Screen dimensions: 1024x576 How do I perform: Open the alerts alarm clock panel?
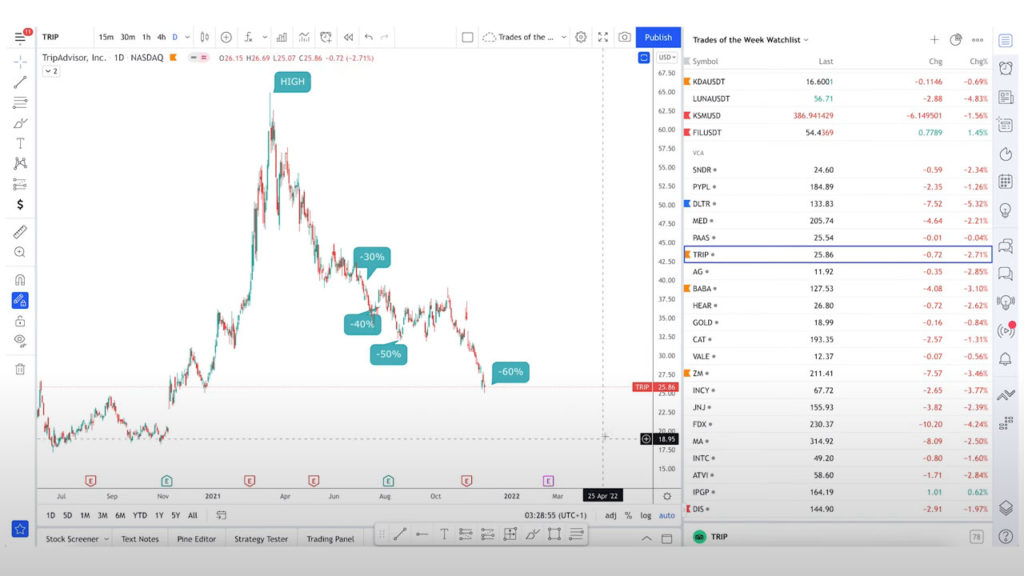[x=1006, y=69]
